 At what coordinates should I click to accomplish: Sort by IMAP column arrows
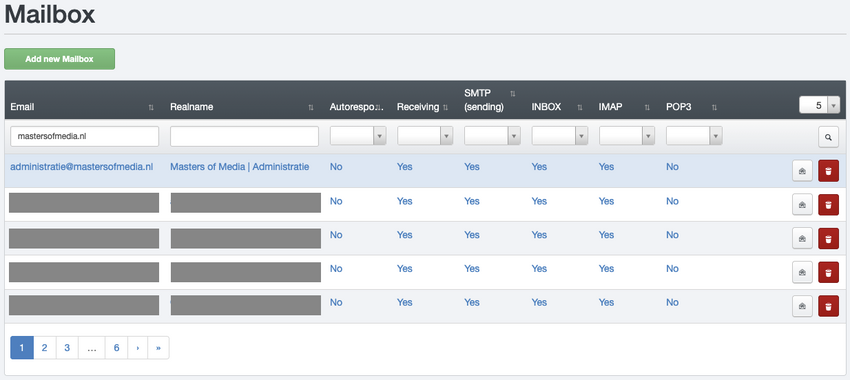(647, 107)
